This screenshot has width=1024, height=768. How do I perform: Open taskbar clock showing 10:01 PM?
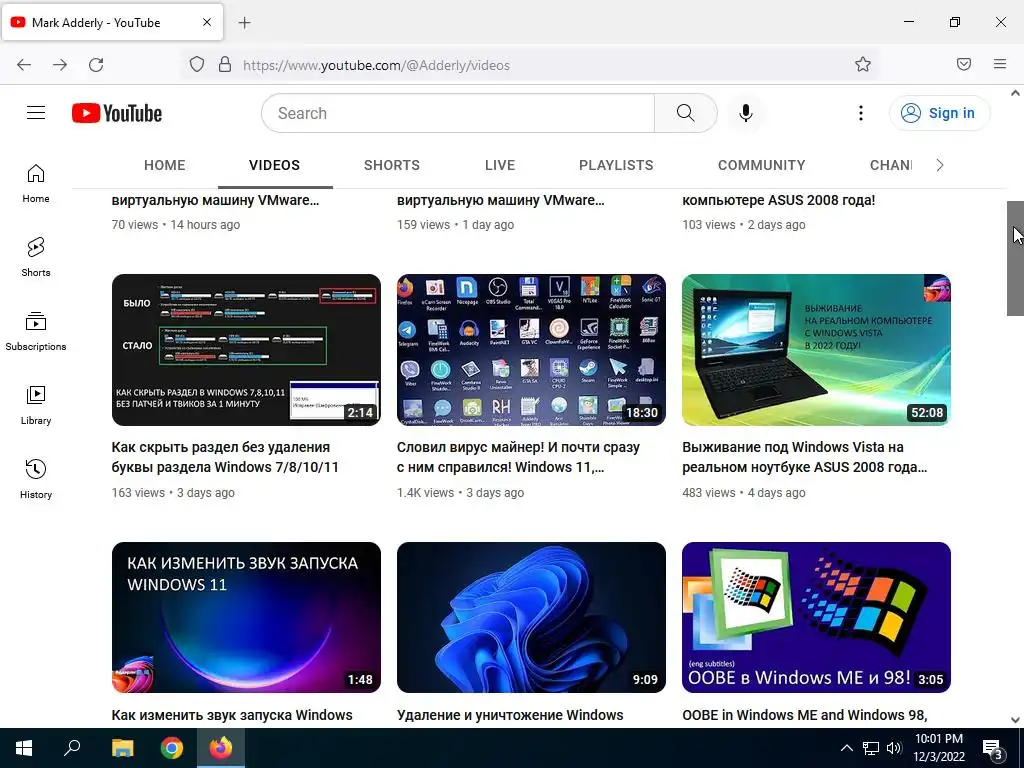click(x=939, y=748)
